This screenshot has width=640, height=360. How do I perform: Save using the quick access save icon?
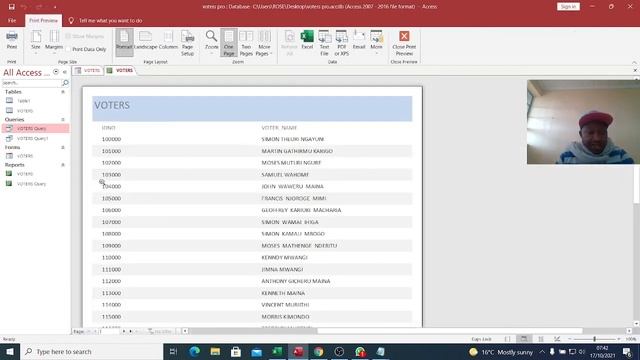point(11,7)
